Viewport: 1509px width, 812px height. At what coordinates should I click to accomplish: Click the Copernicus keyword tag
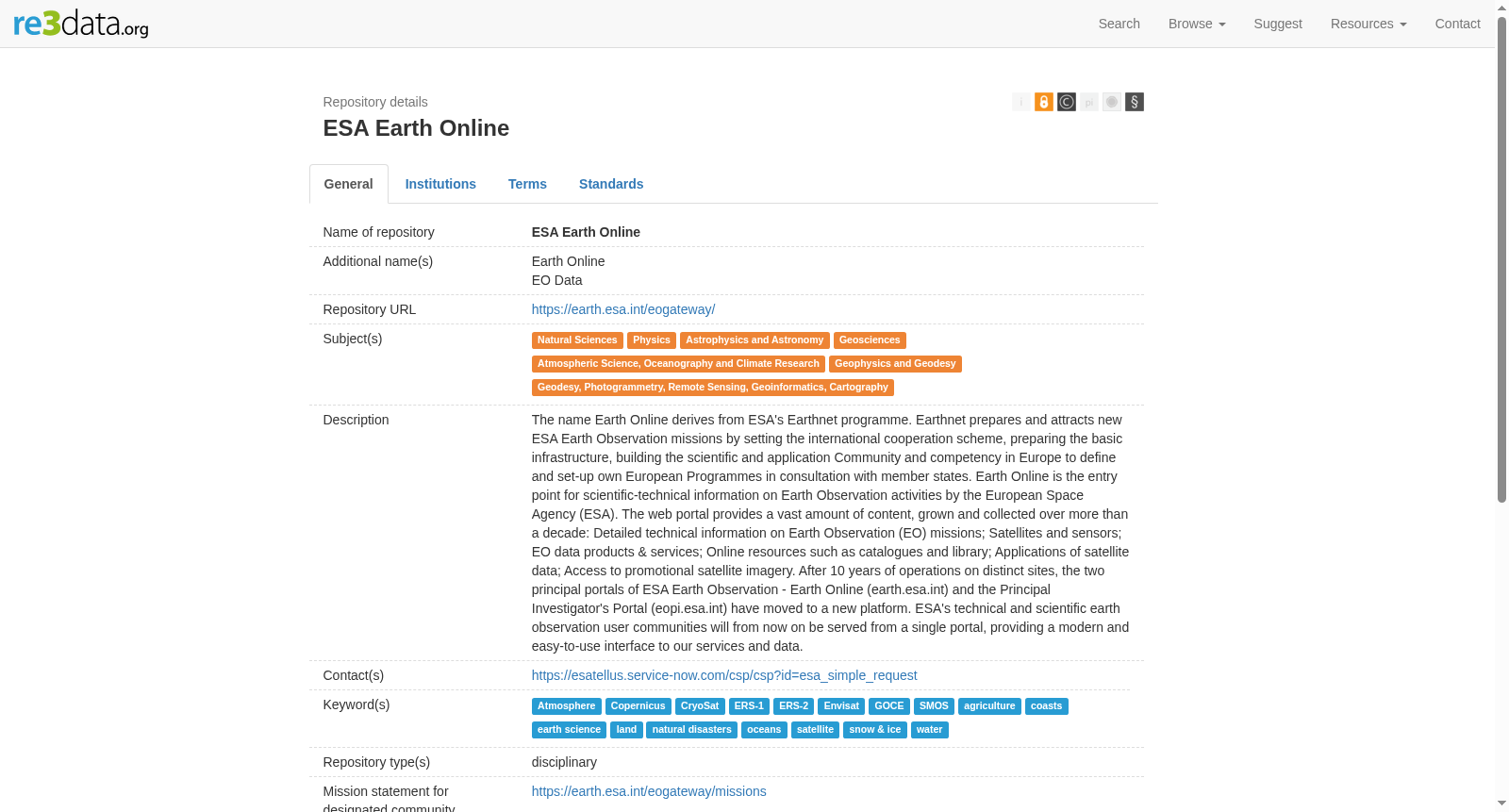(x=638, y=706)
